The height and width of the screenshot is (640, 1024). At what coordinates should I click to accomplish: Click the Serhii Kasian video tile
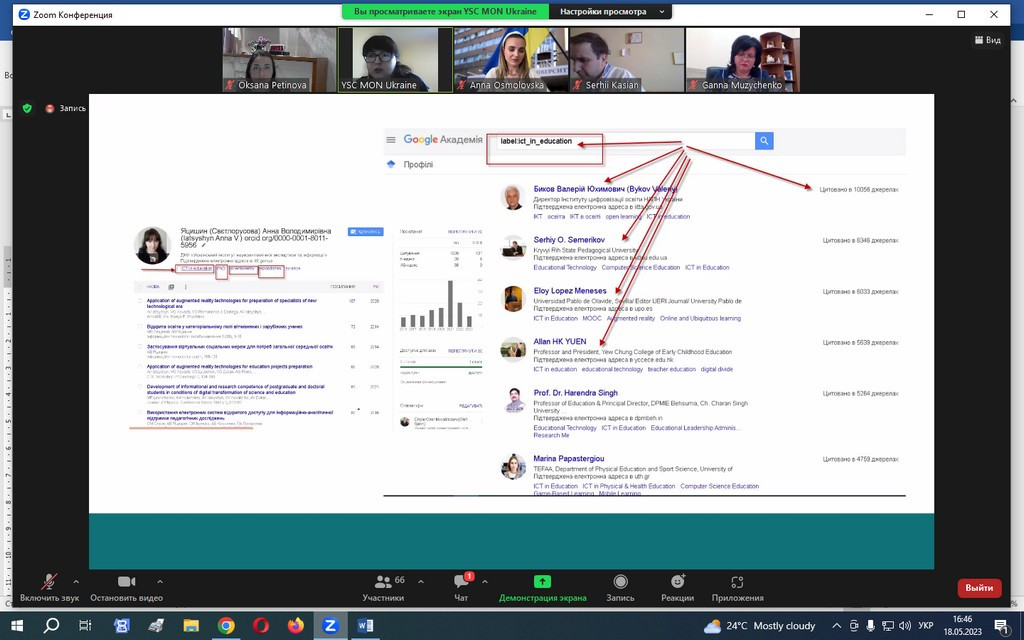click(627, 60)
